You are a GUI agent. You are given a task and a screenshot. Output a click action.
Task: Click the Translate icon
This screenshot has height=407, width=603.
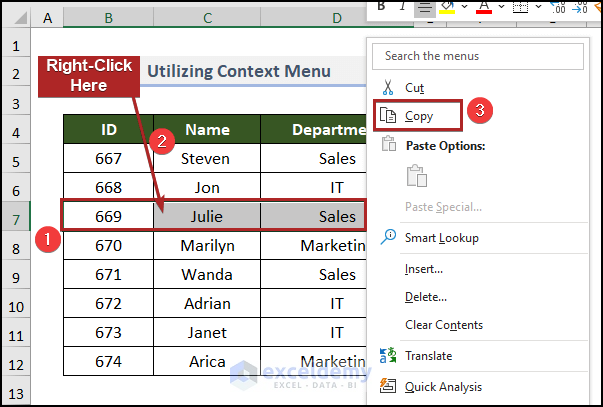(388, 355)
